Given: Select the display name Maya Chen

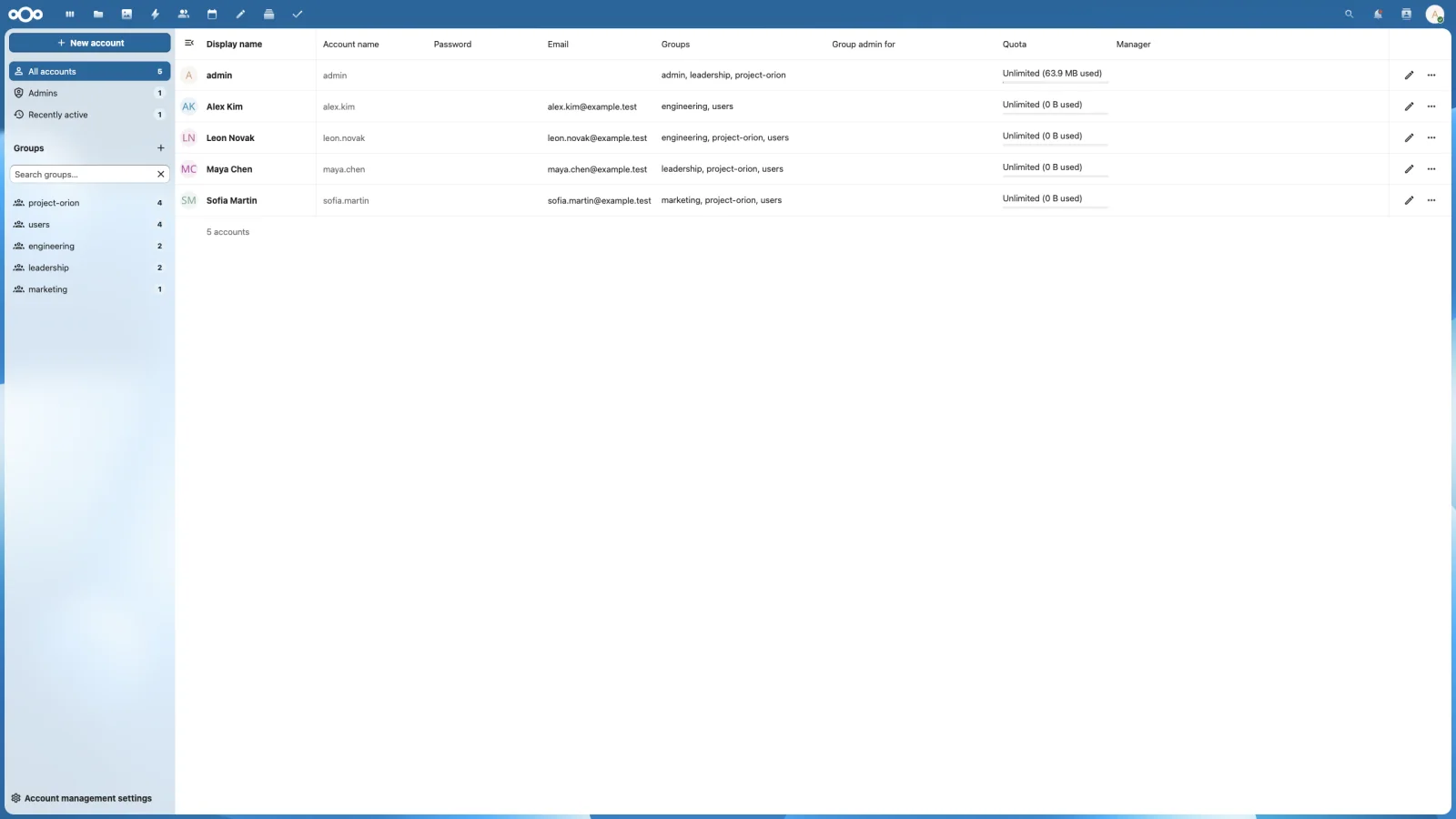Looking at the screenshot, I should 229,169.
